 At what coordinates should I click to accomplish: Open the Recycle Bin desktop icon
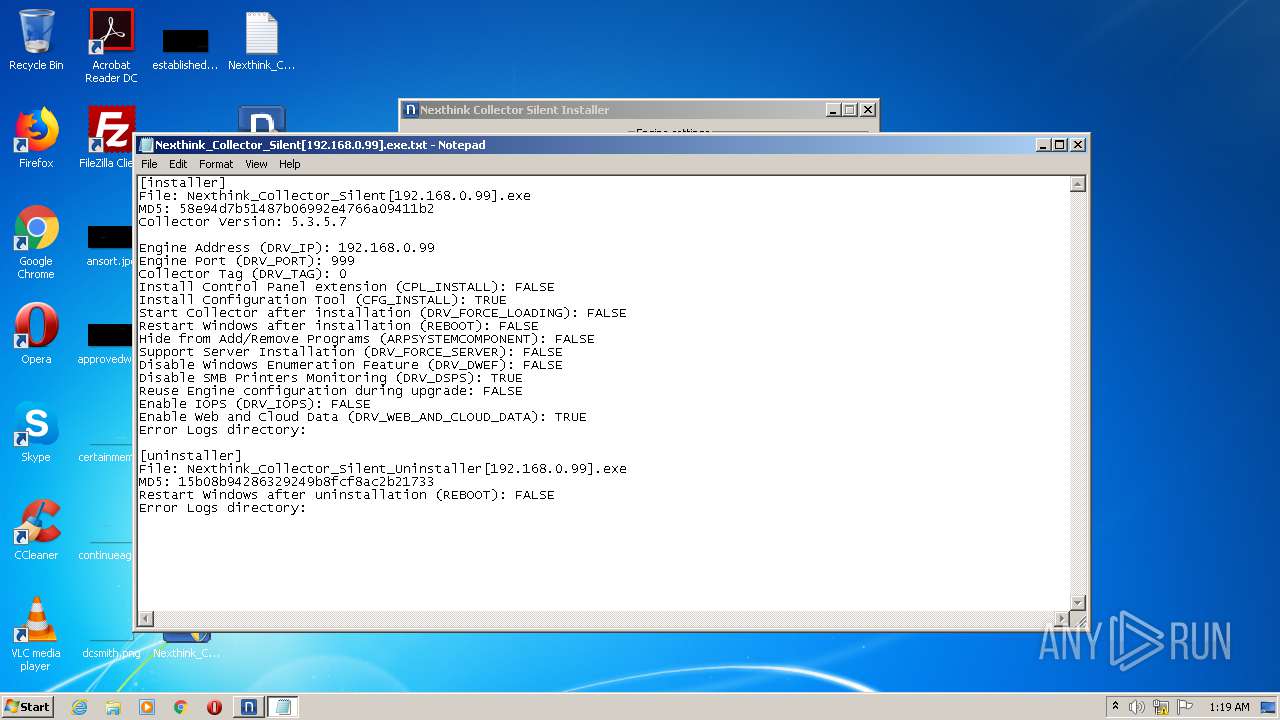pyautogui.click(x=36, y=40)
